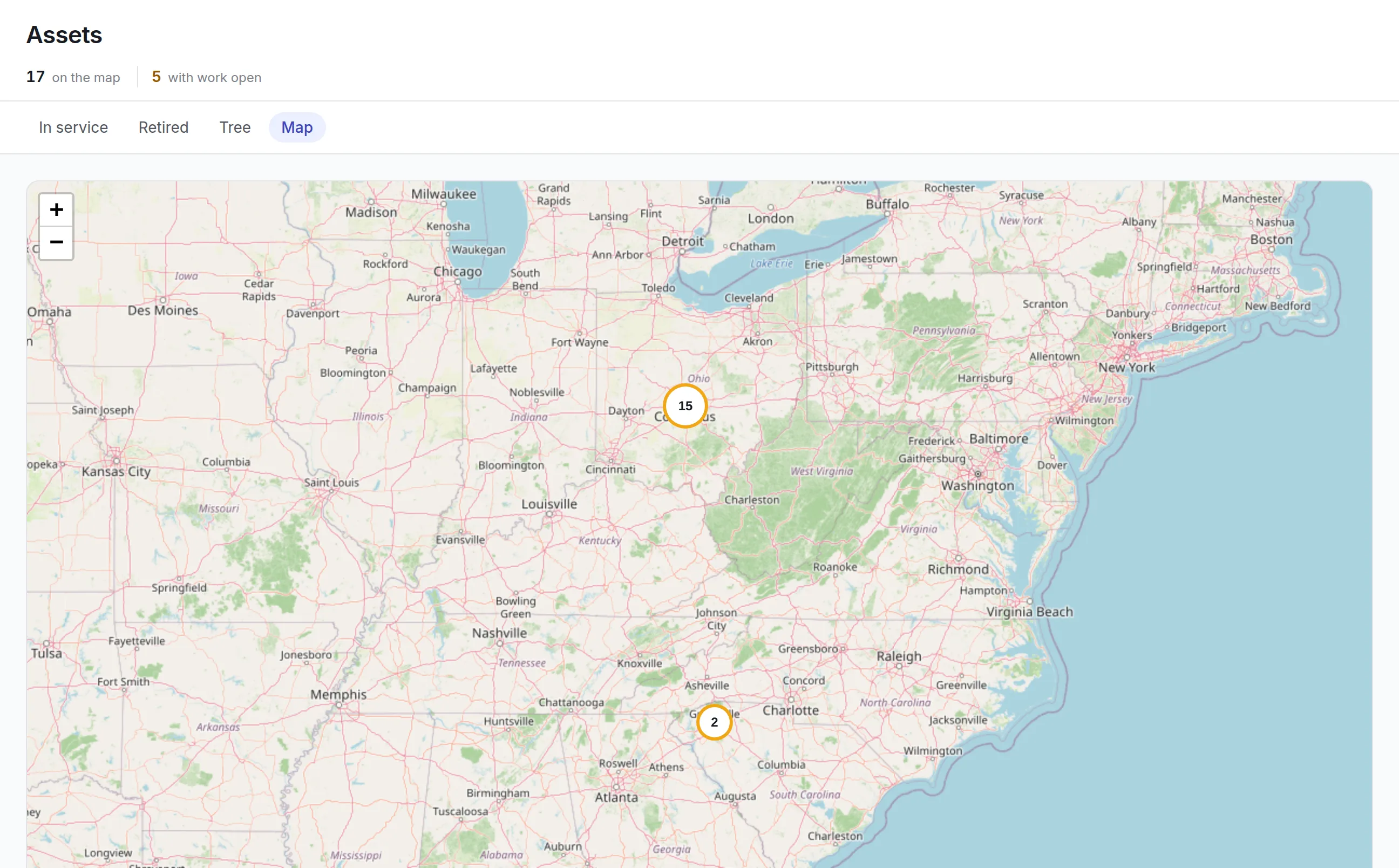Click the Washington label on map
Viewport: 1399px width, 868px height.
pyautogui.click(x=978, y=486)
